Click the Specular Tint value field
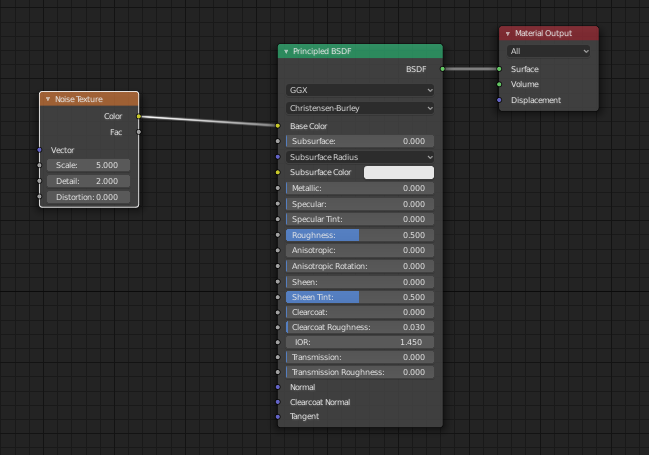This screenshot has height=455, width=649. (x=360, y=219)
